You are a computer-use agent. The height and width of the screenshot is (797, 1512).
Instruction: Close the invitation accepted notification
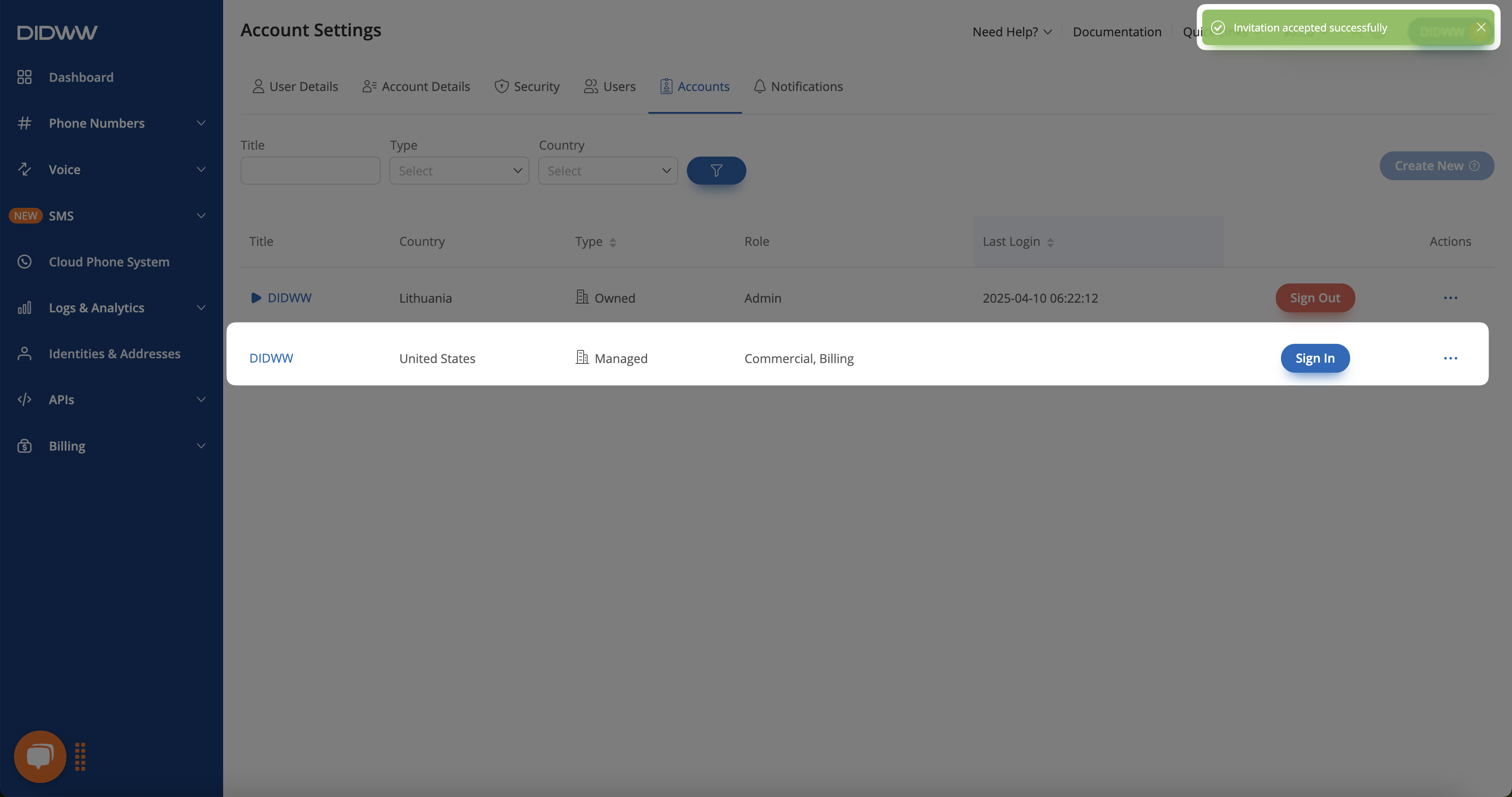(1481, 28)
